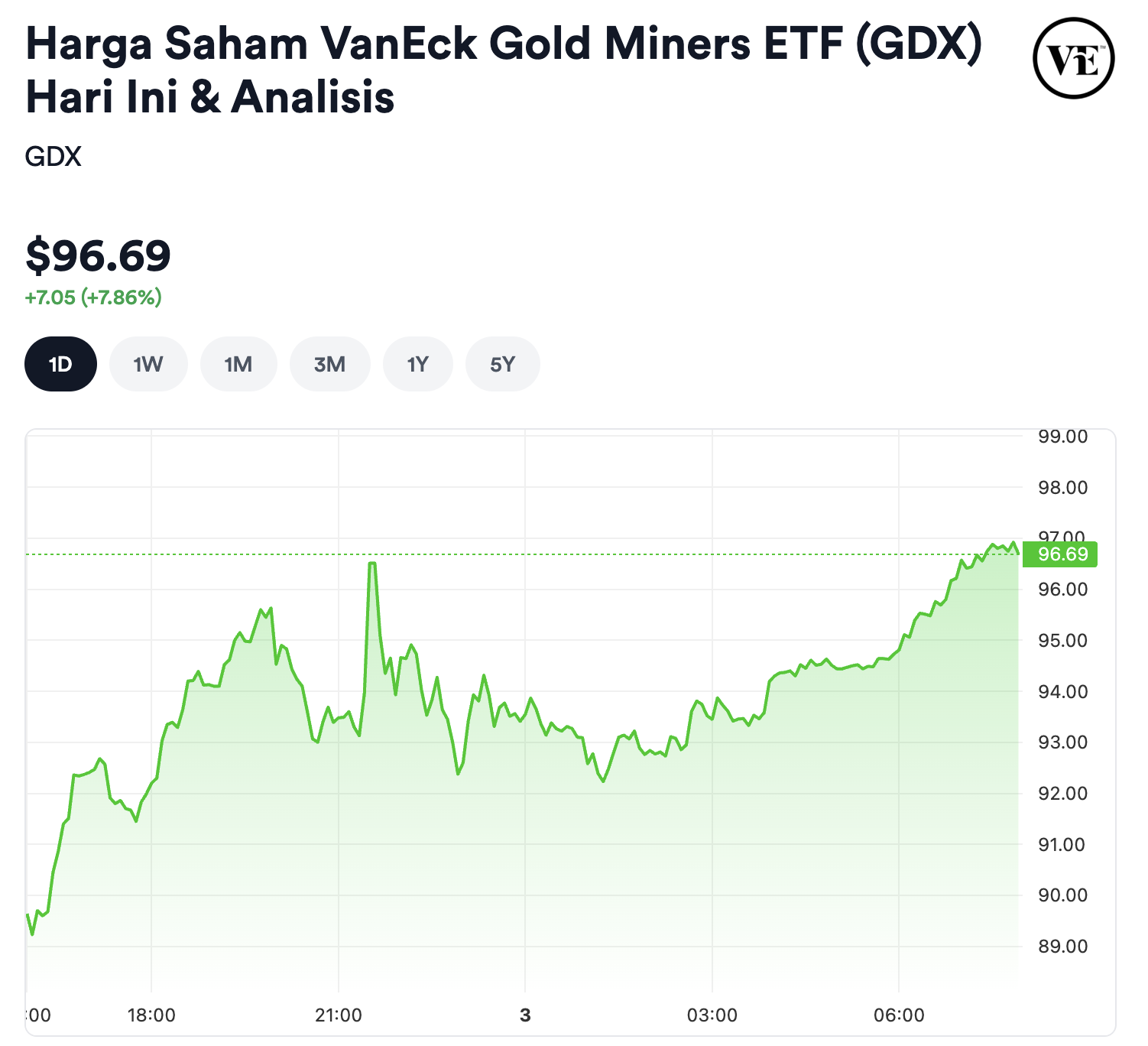Switch to the 1Y timeframe
Image resolution: width=1148 pixels, height=1046 pixels.
coord(417,364)
